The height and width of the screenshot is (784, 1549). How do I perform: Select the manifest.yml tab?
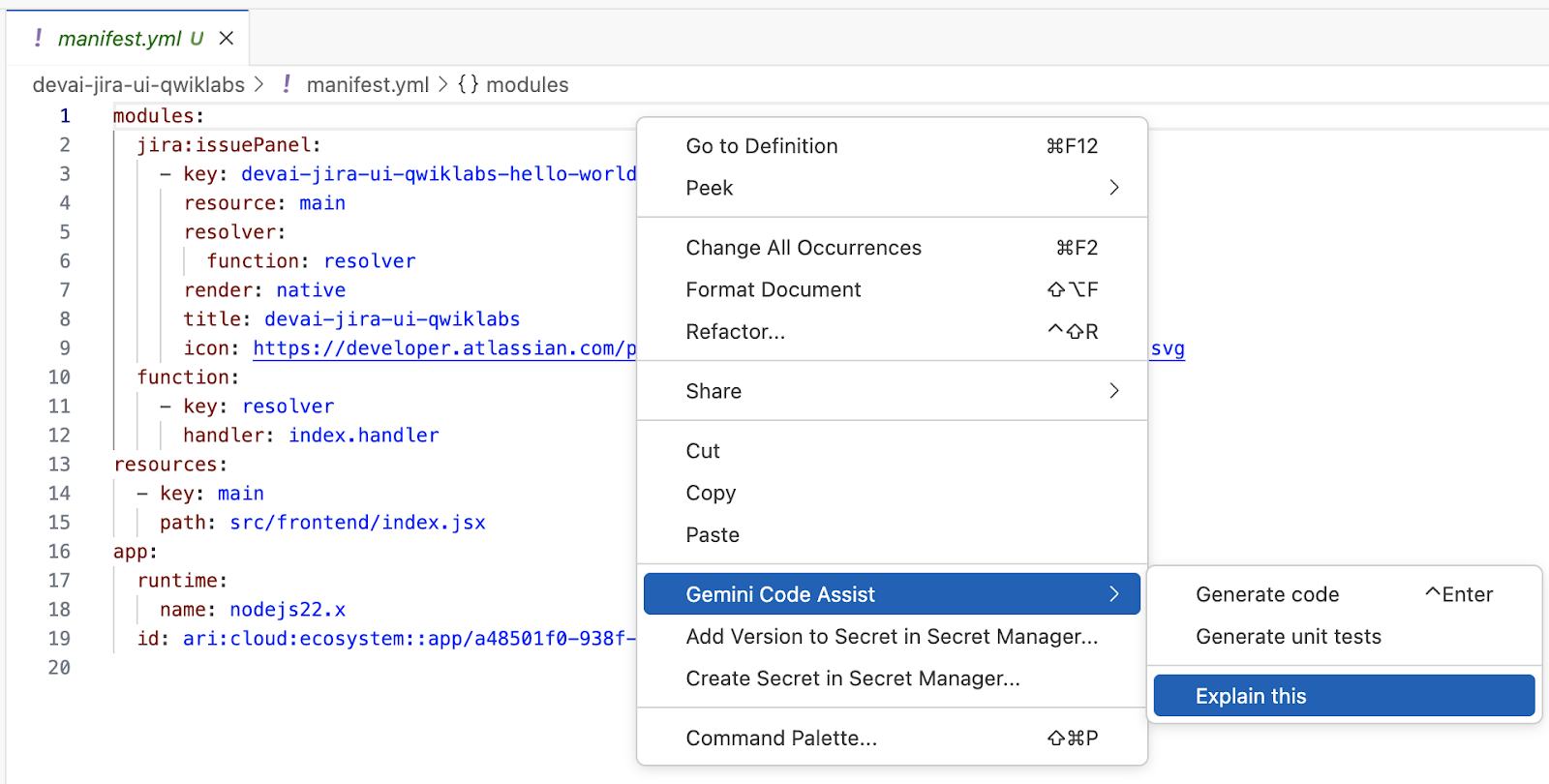(118, 39)
